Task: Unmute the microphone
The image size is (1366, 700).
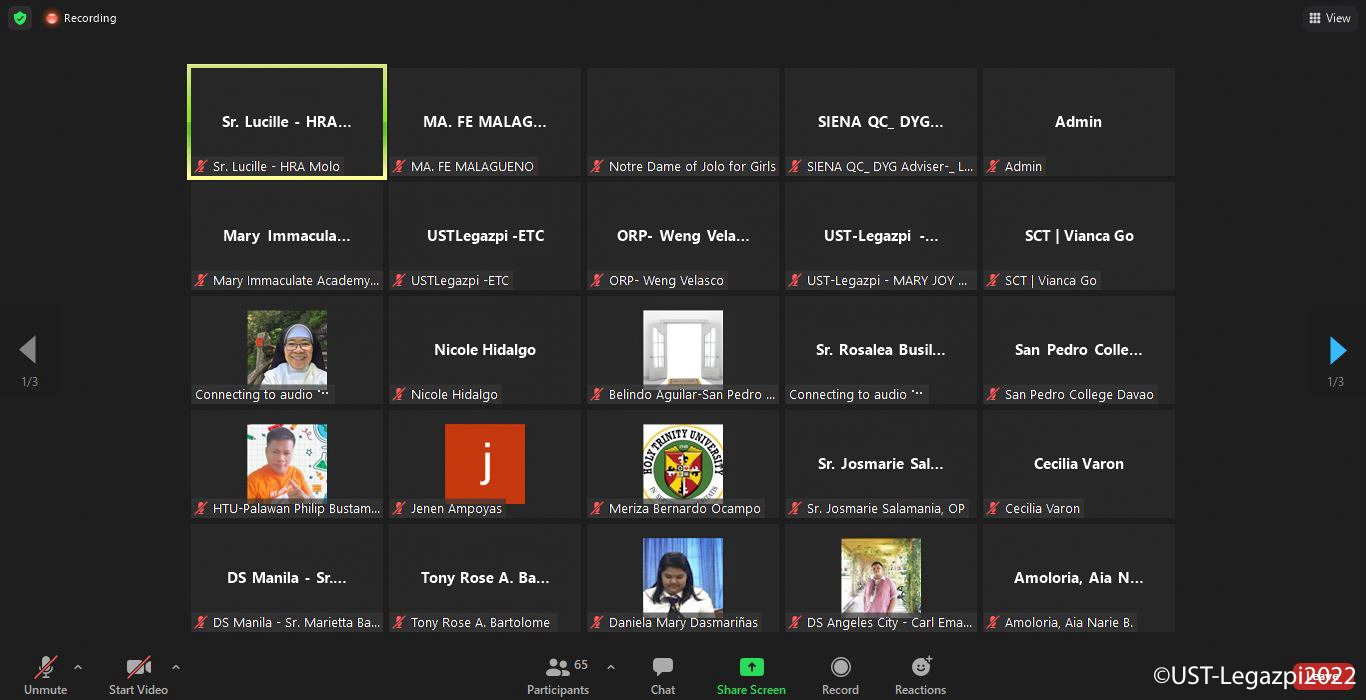Action: [x=46, y=674]
